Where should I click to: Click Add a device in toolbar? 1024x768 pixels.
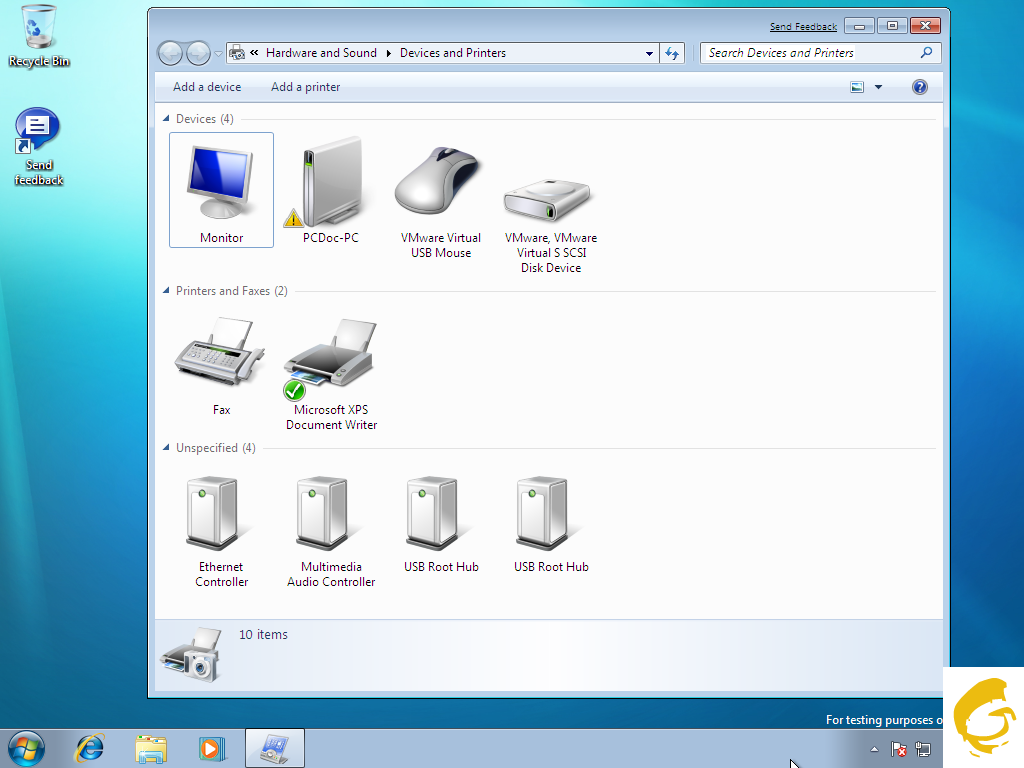[x=207, y=87]
